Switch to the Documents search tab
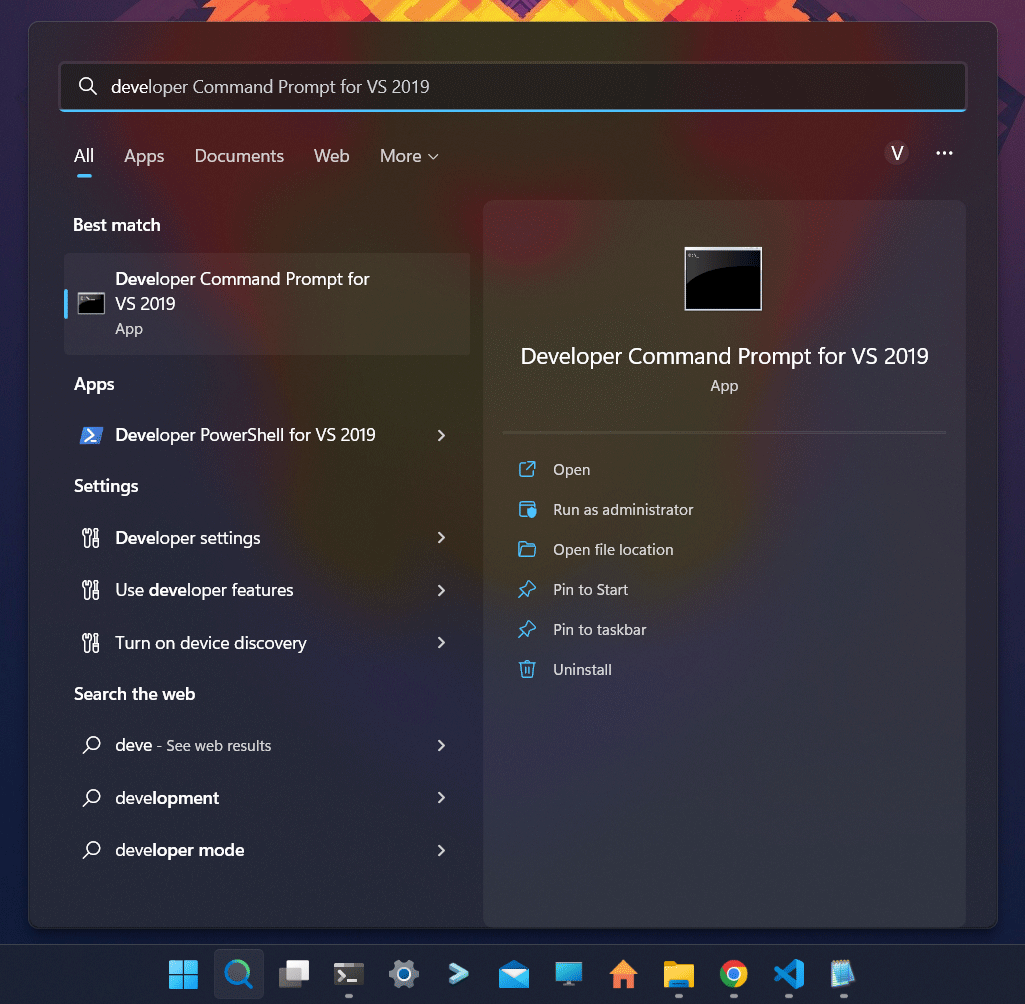 (x=239, y=156)
